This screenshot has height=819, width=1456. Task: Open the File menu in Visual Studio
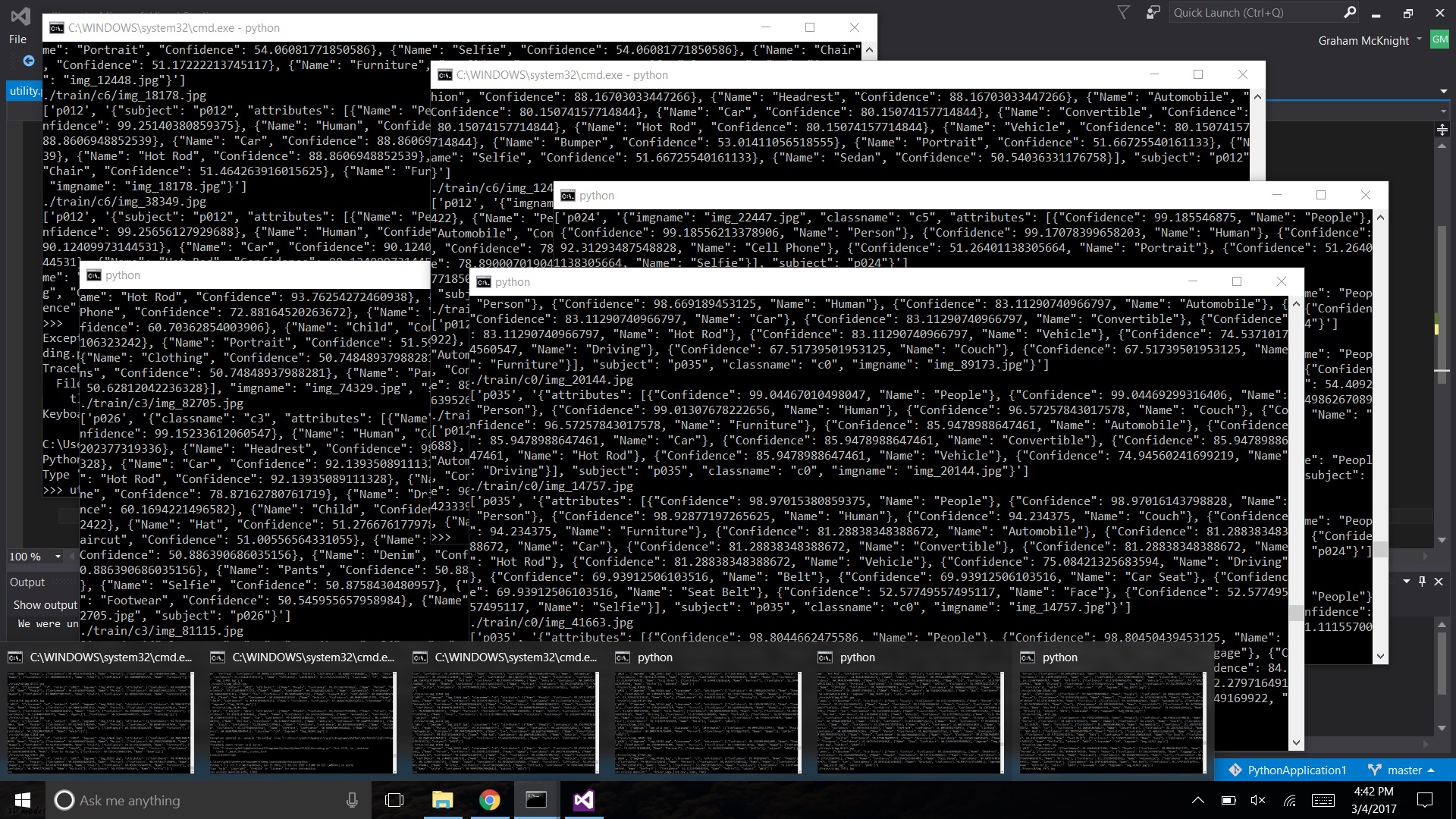tap(17, 39)
